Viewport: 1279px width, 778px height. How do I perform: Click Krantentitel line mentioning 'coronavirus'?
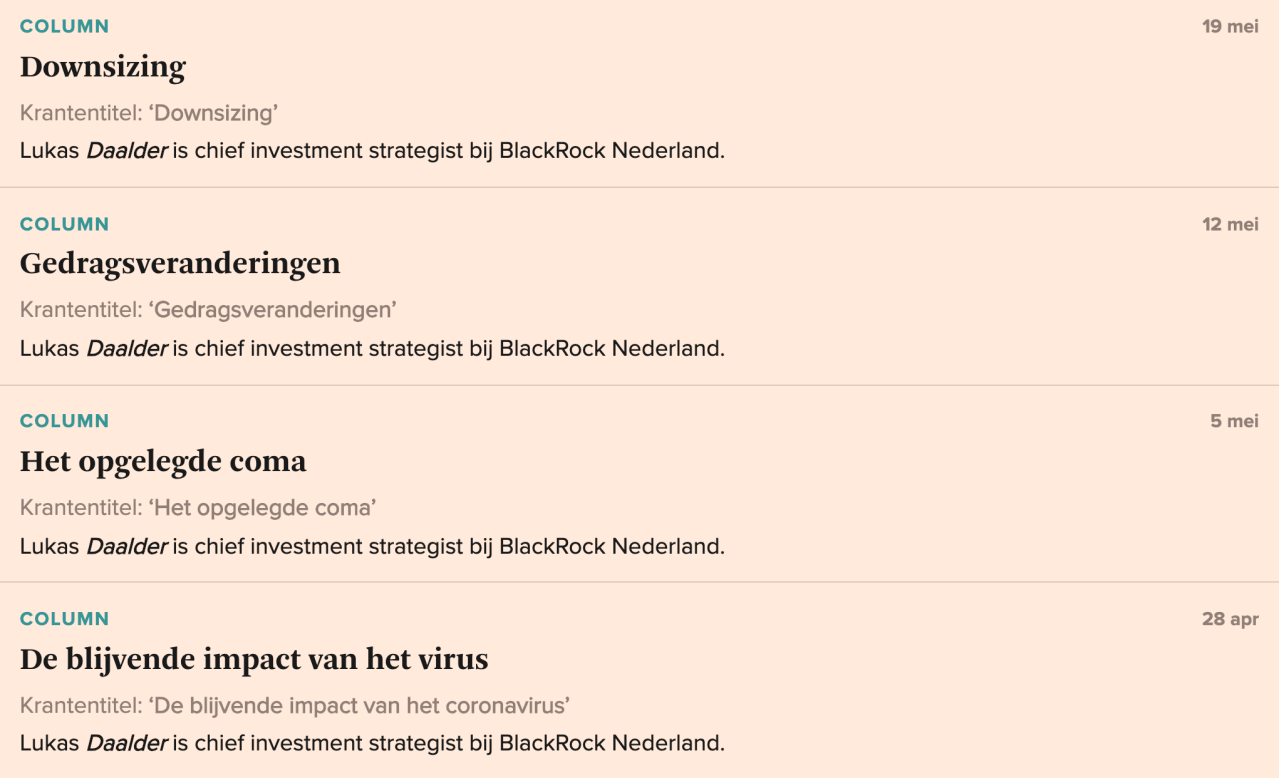tap(295, 706)
